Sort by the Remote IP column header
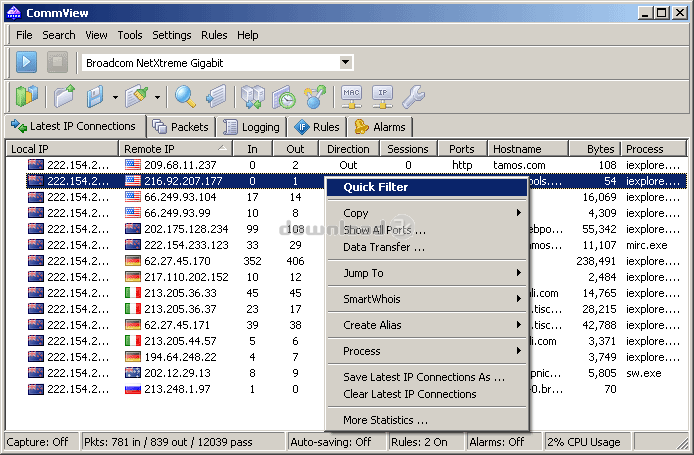 [x=175, y=149]
